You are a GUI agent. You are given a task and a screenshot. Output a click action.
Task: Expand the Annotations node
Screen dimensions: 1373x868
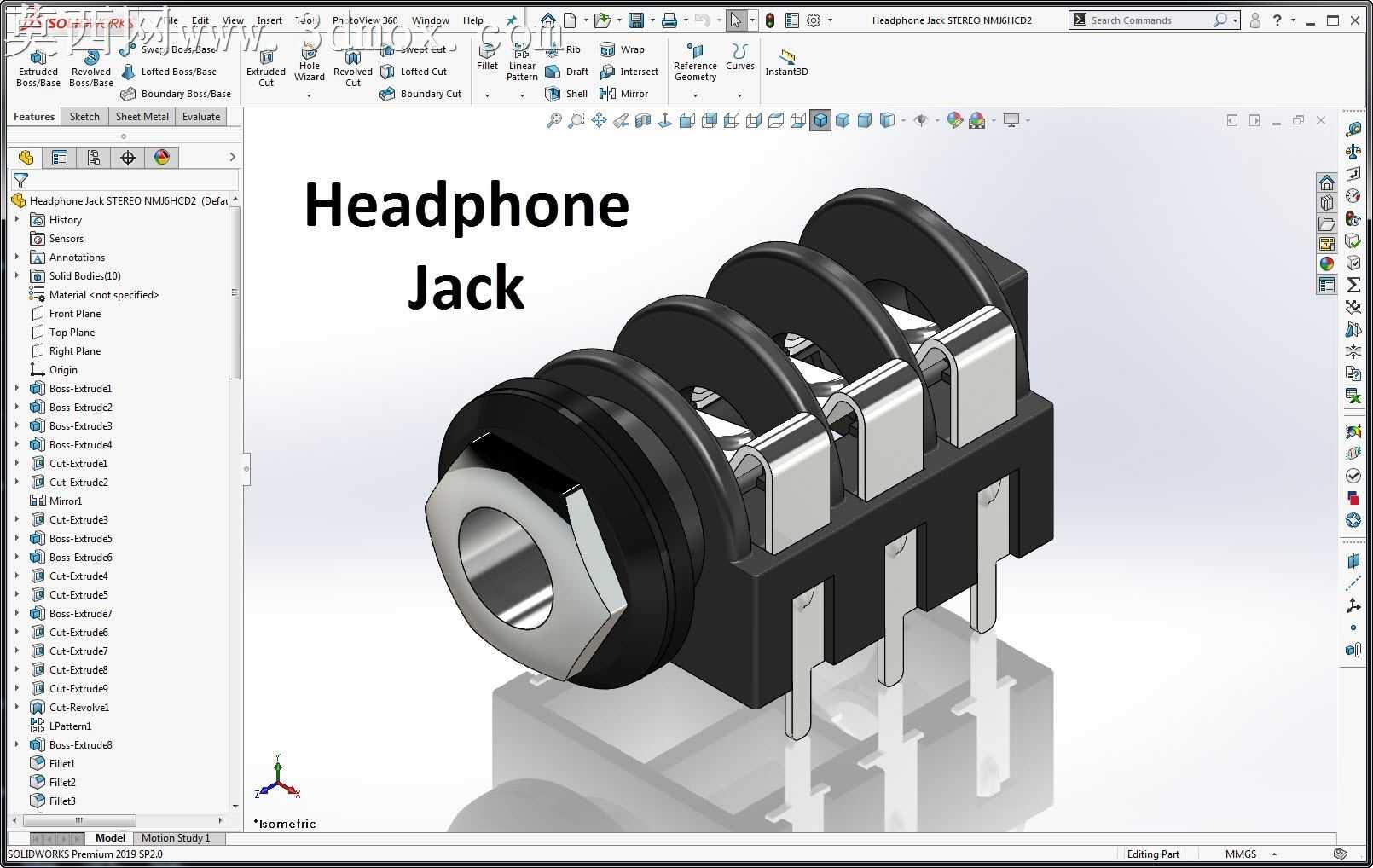coord(17,258)
